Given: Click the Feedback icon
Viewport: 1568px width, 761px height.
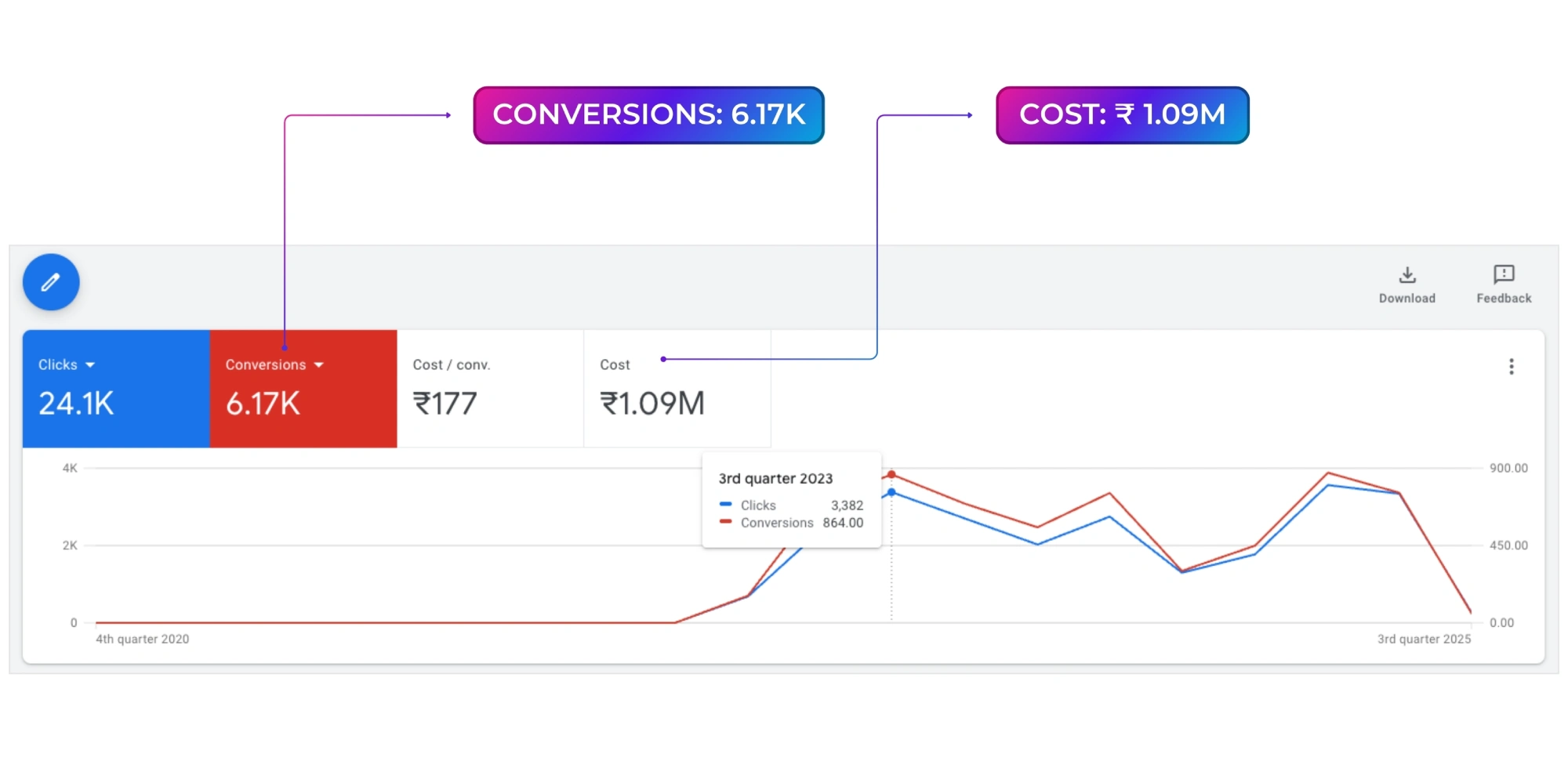Looking at the screenshot, I should click(1502, 284).
